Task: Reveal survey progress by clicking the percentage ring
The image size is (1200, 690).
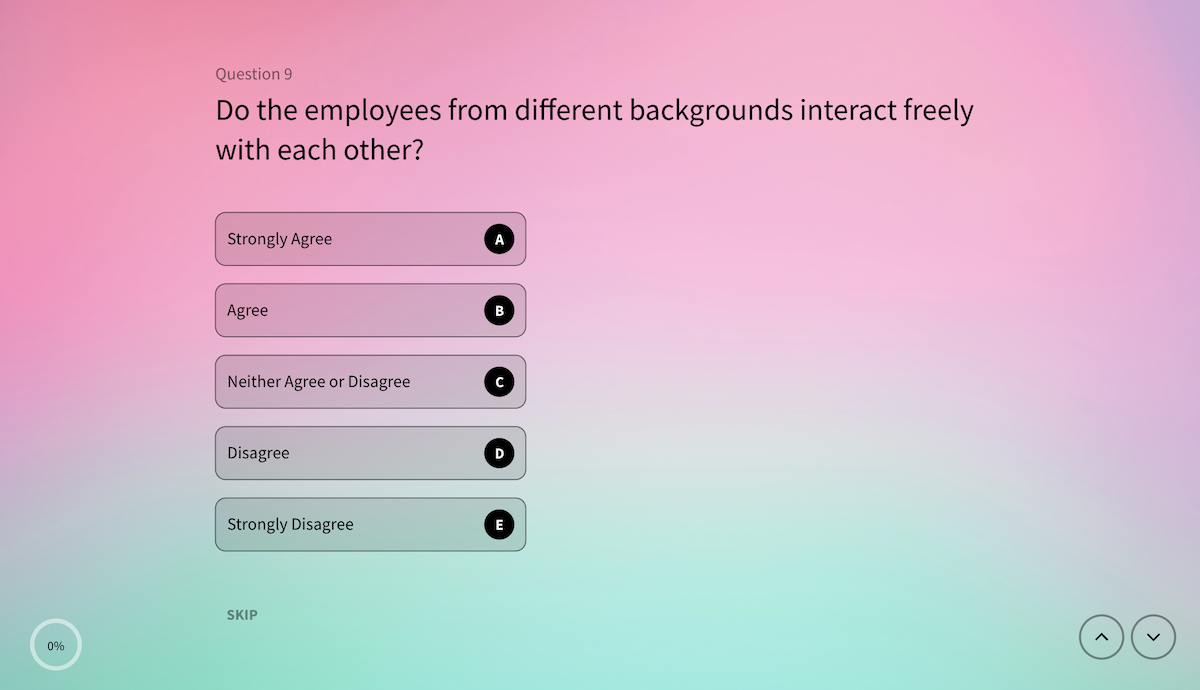Action: [x=55, y=645]
